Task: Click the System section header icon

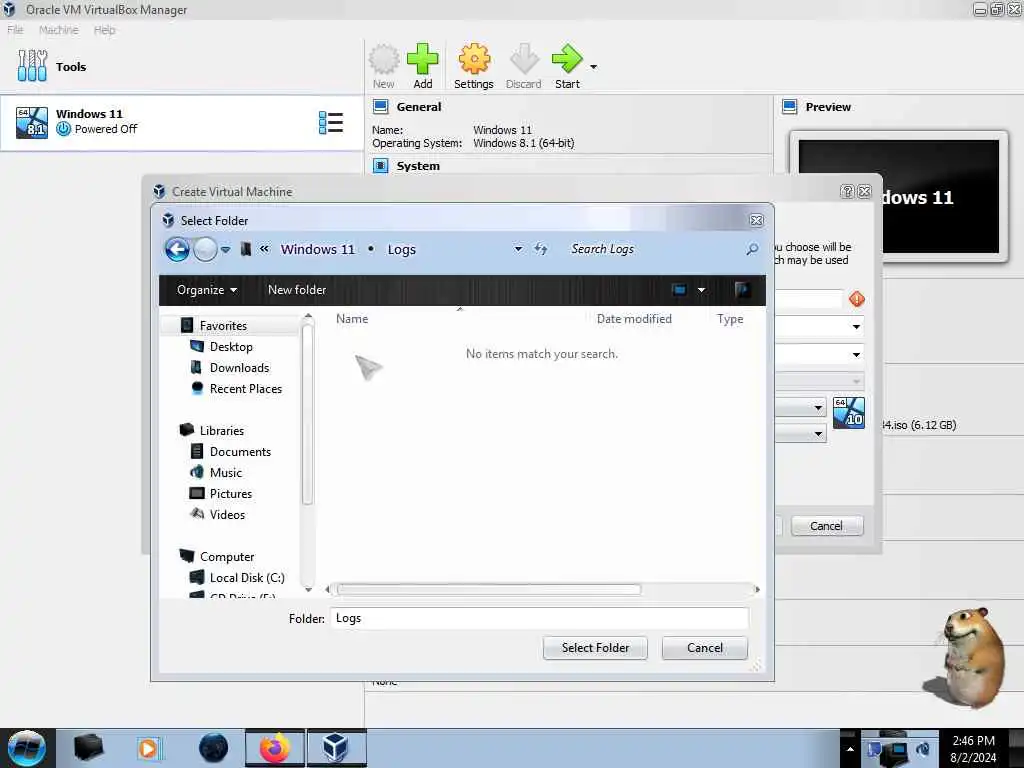Action: (x=381, y=166)
